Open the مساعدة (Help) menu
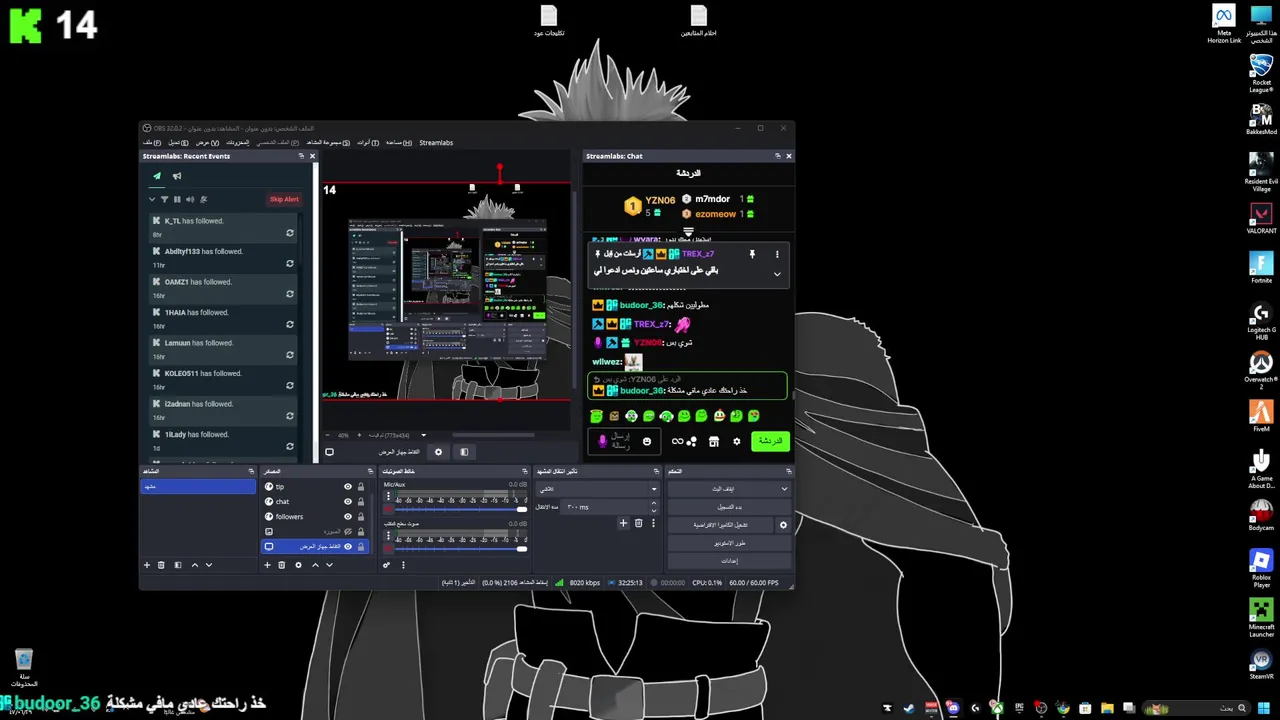The height and width of the screenshot is (720, 1280). pyautogui.click(x=399, y=143)
